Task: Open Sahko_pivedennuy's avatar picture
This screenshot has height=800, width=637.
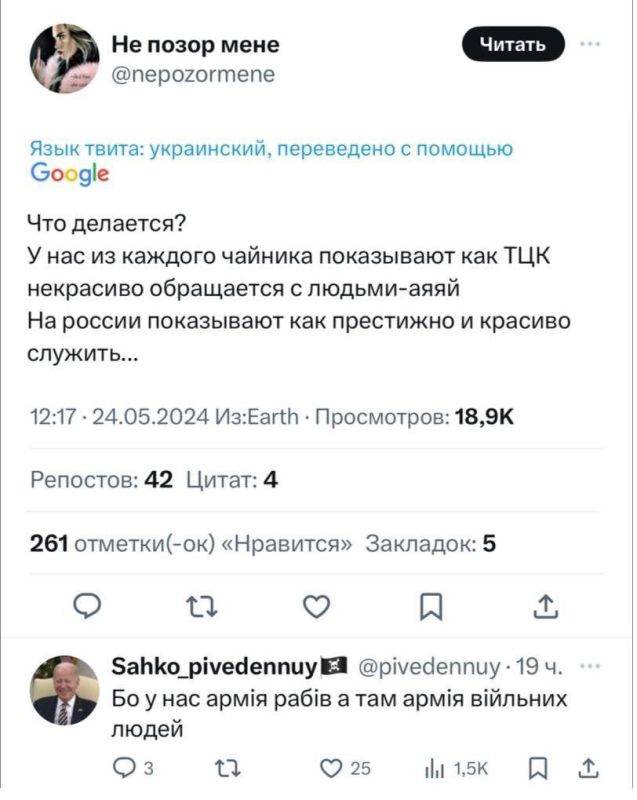Action: pos(64,690)
